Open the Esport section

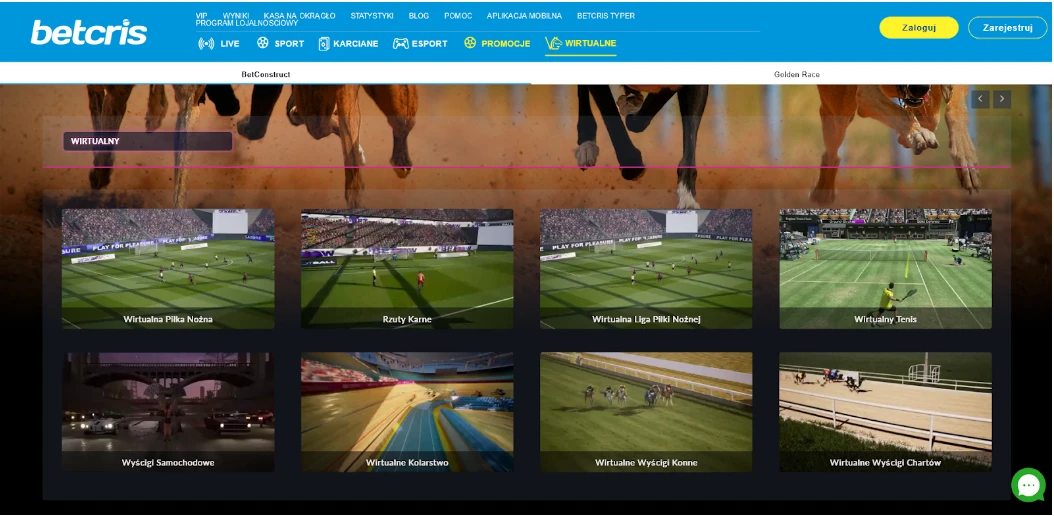(420, 44)
